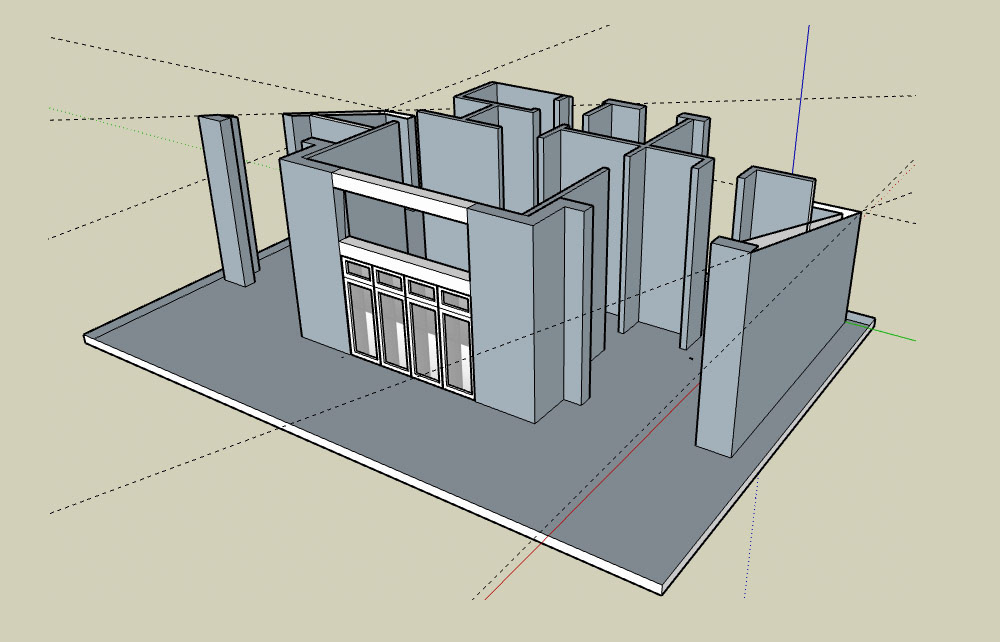Click the solid green axis line on the right
Viewport: 1000px width, 642px height.
(x=882, y=332)
